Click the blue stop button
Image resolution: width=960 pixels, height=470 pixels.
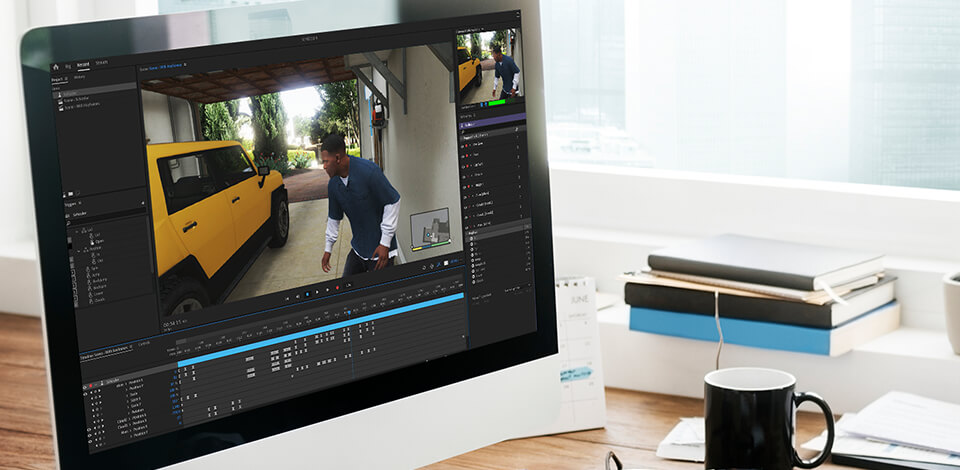click(307, 294)
